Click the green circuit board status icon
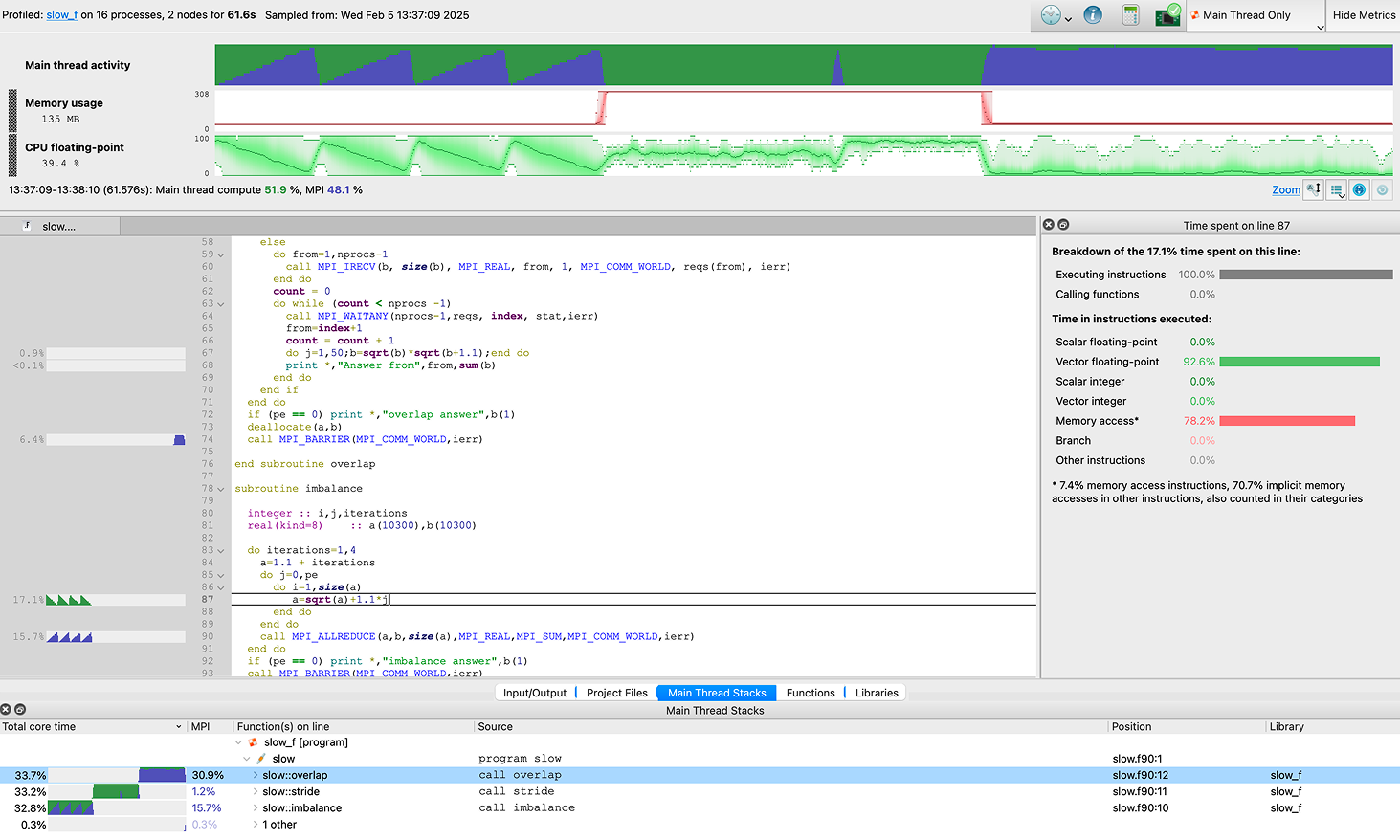1400x840 pixels. 1167,15
